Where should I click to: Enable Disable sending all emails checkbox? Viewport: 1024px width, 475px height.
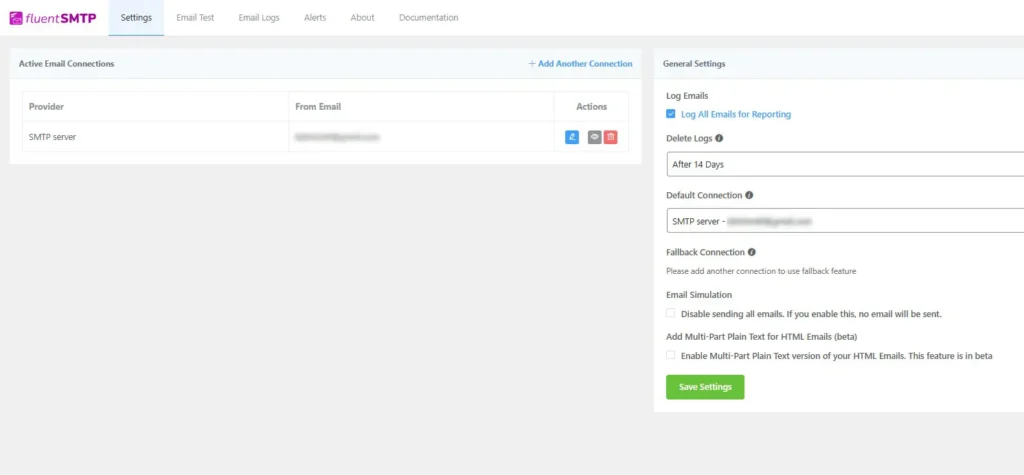click(x=671, y=314)
